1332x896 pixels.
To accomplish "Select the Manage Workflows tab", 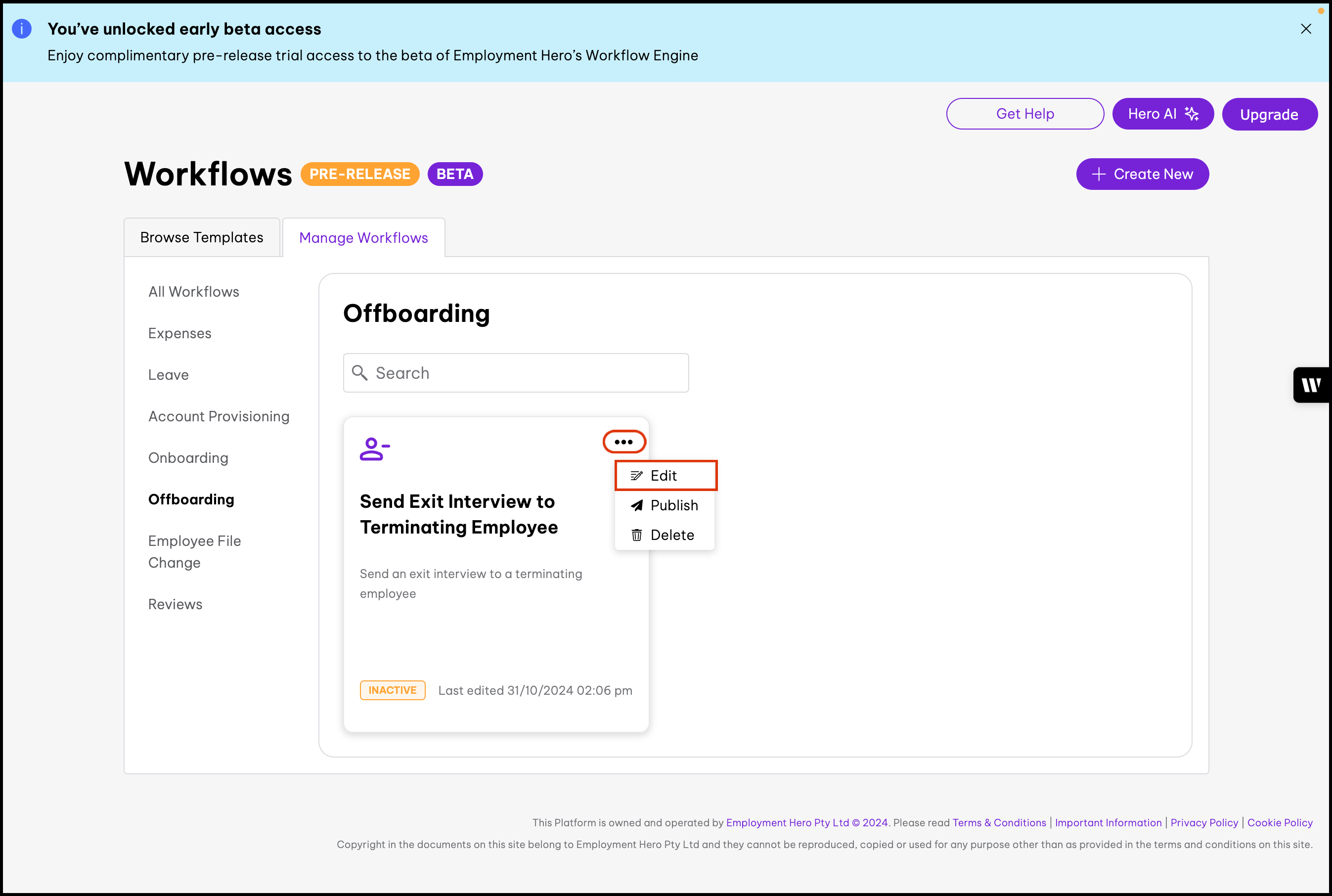I will click(x=363, y=238).
